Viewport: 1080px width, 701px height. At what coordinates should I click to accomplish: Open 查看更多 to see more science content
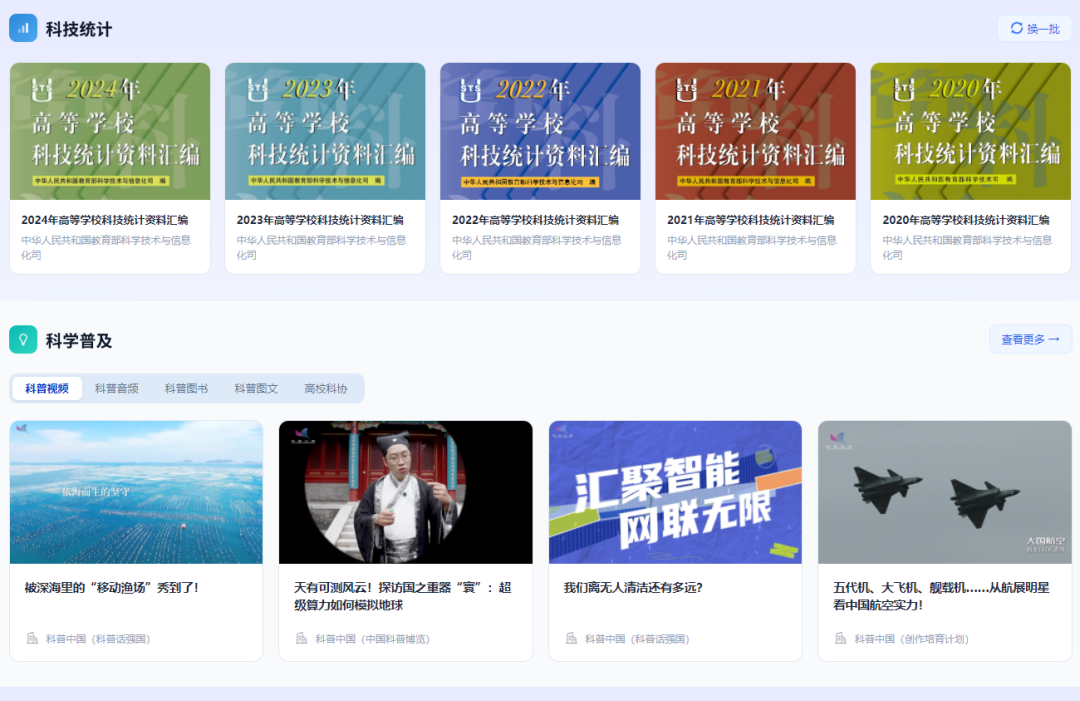tap(1028, 339)
